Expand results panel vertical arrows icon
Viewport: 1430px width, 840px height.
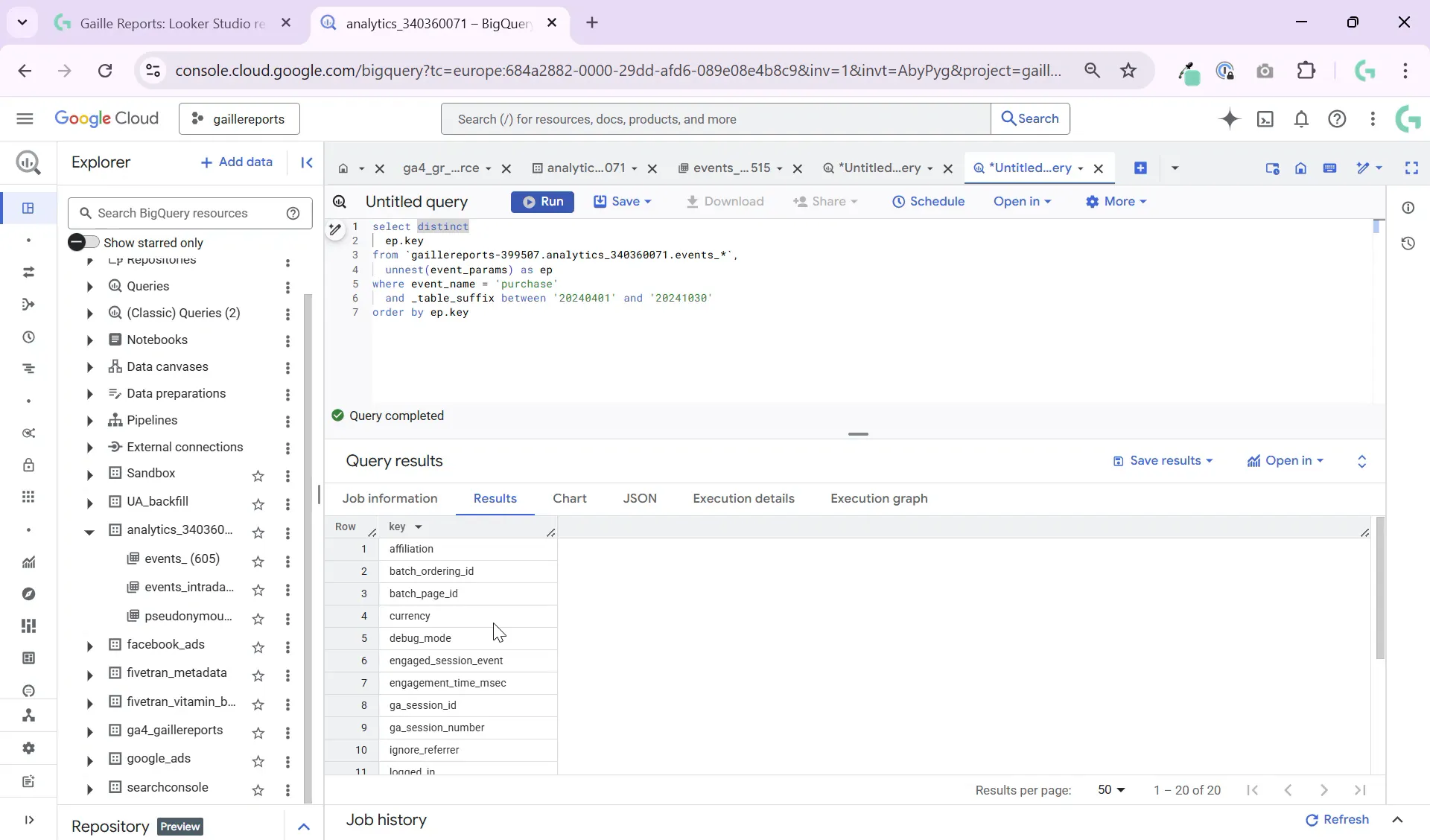(x=1361, y=462)
